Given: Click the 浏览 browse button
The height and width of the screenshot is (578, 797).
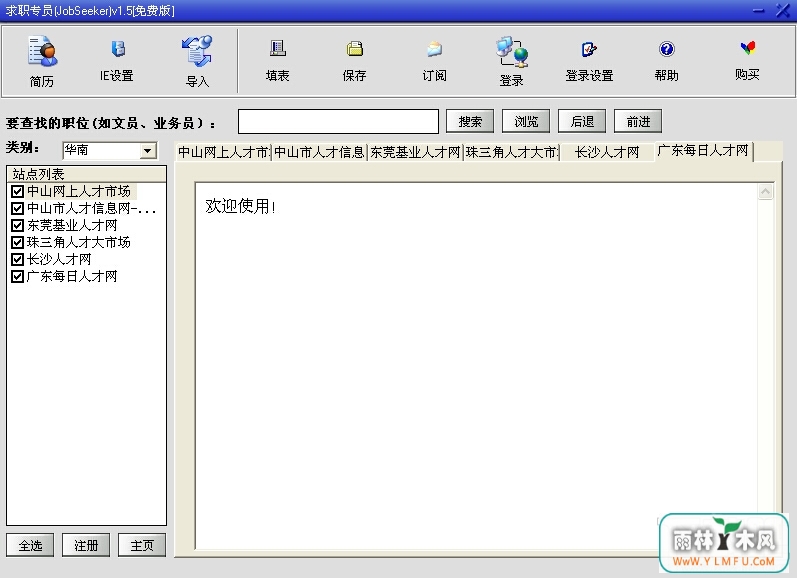Looking at the screenshot, I should (x=526, y=121).
